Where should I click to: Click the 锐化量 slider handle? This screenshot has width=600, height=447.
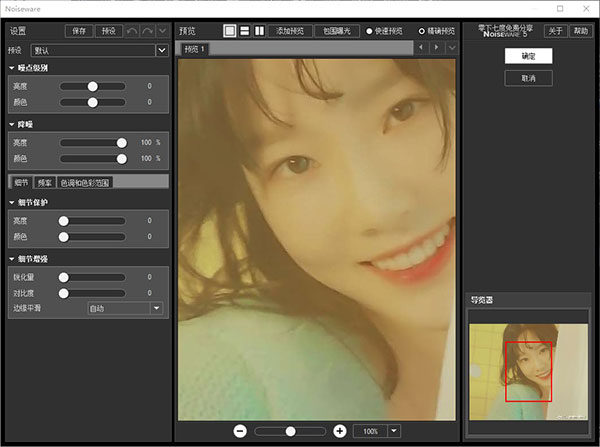63,276
